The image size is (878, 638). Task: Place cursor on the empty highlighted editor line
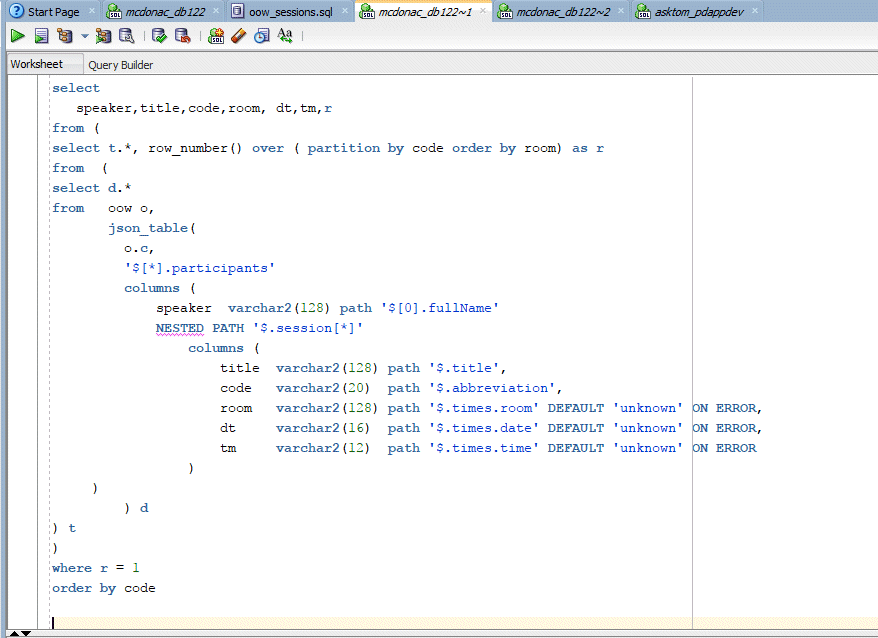(x=300, y=622)
